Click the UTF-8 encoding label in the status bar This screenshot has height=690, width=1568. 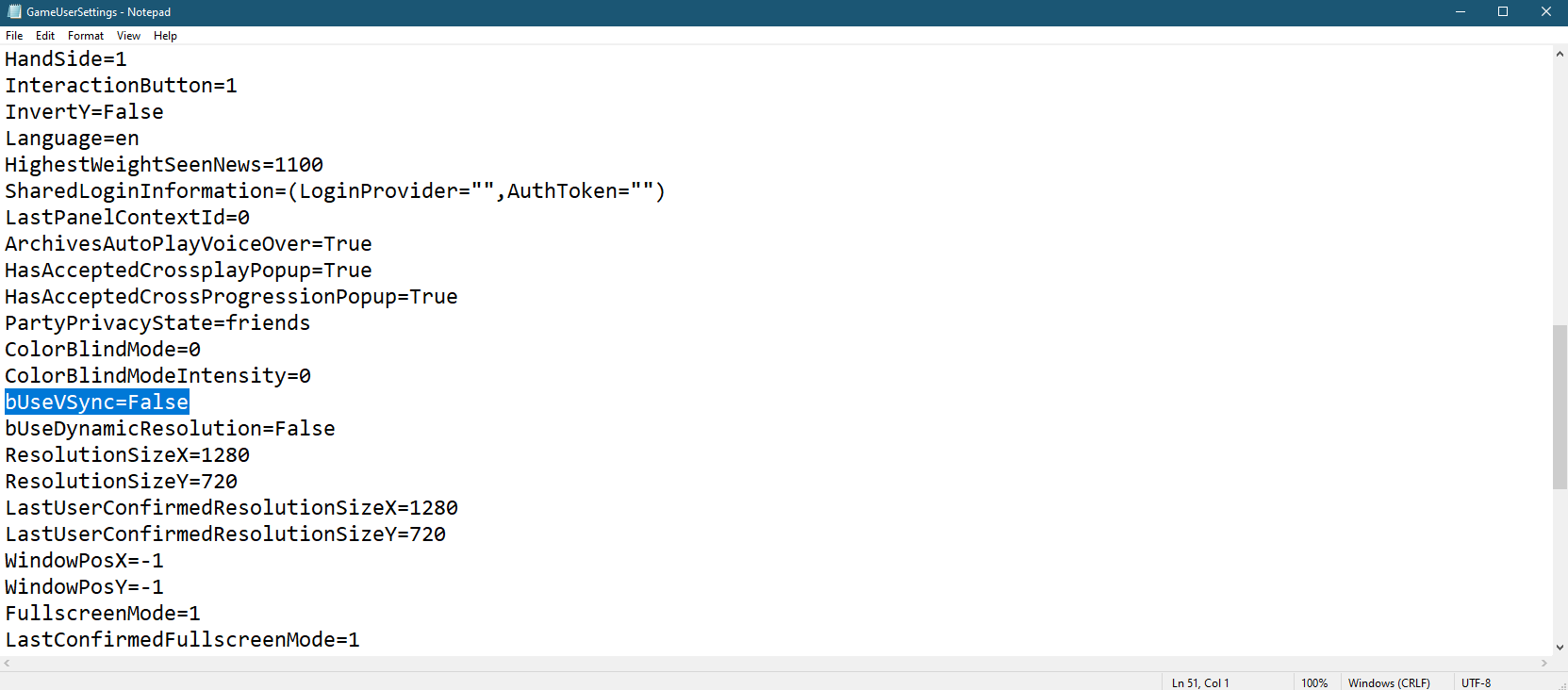coord(1476,682)
